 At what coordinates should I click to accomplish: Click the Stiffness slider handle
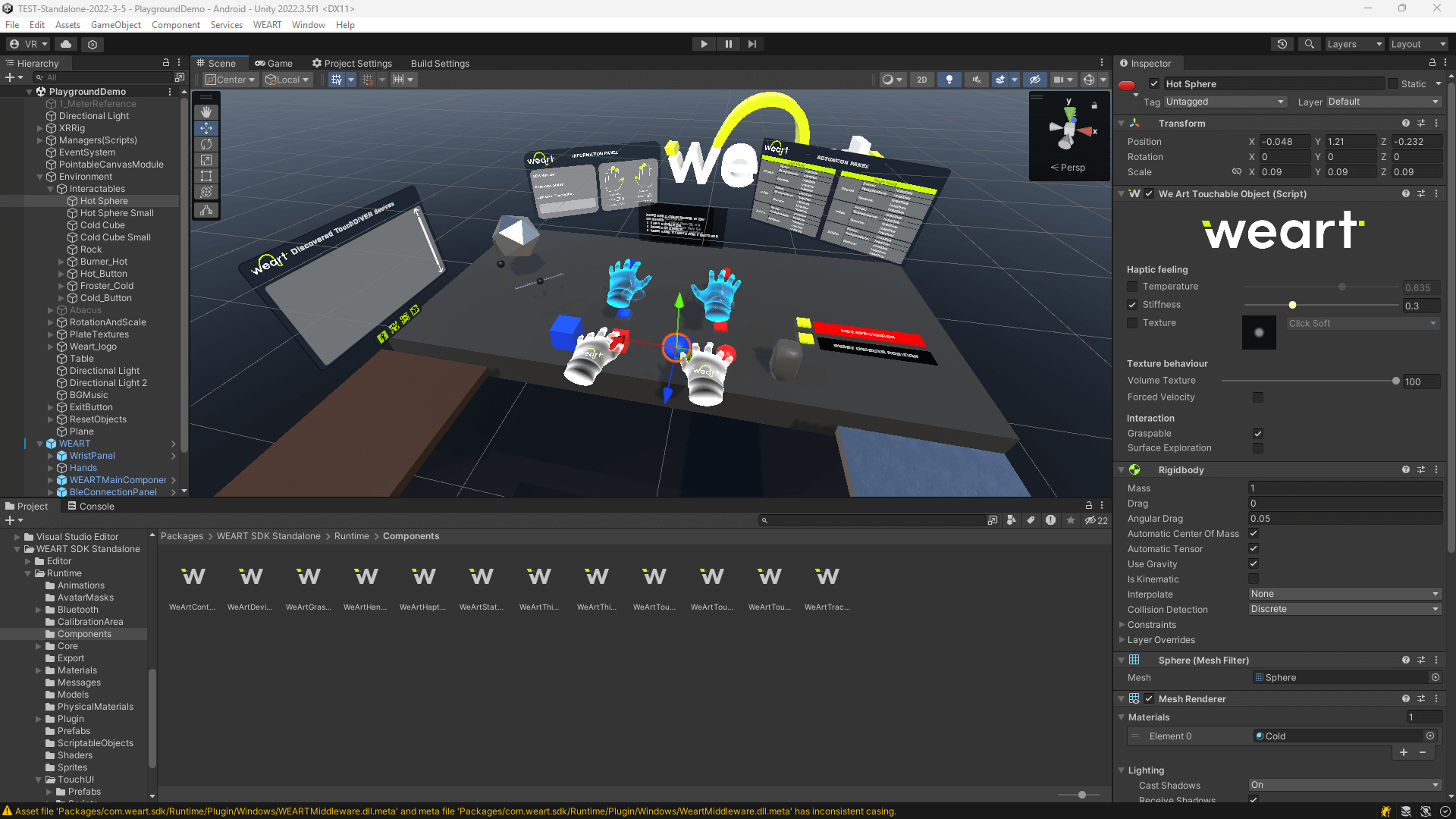[1292, 305]
